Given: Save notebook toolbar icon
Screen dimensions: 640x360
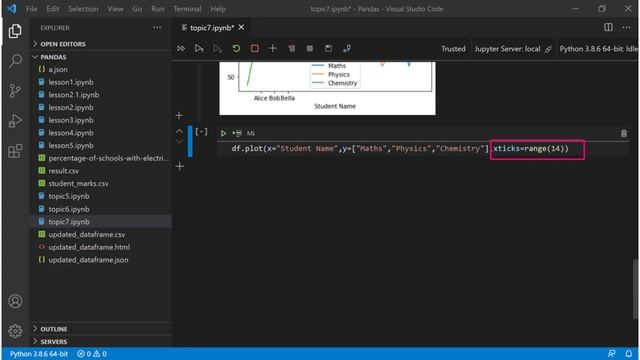Looking at the screenshot, I should click(x=328, y=49).
